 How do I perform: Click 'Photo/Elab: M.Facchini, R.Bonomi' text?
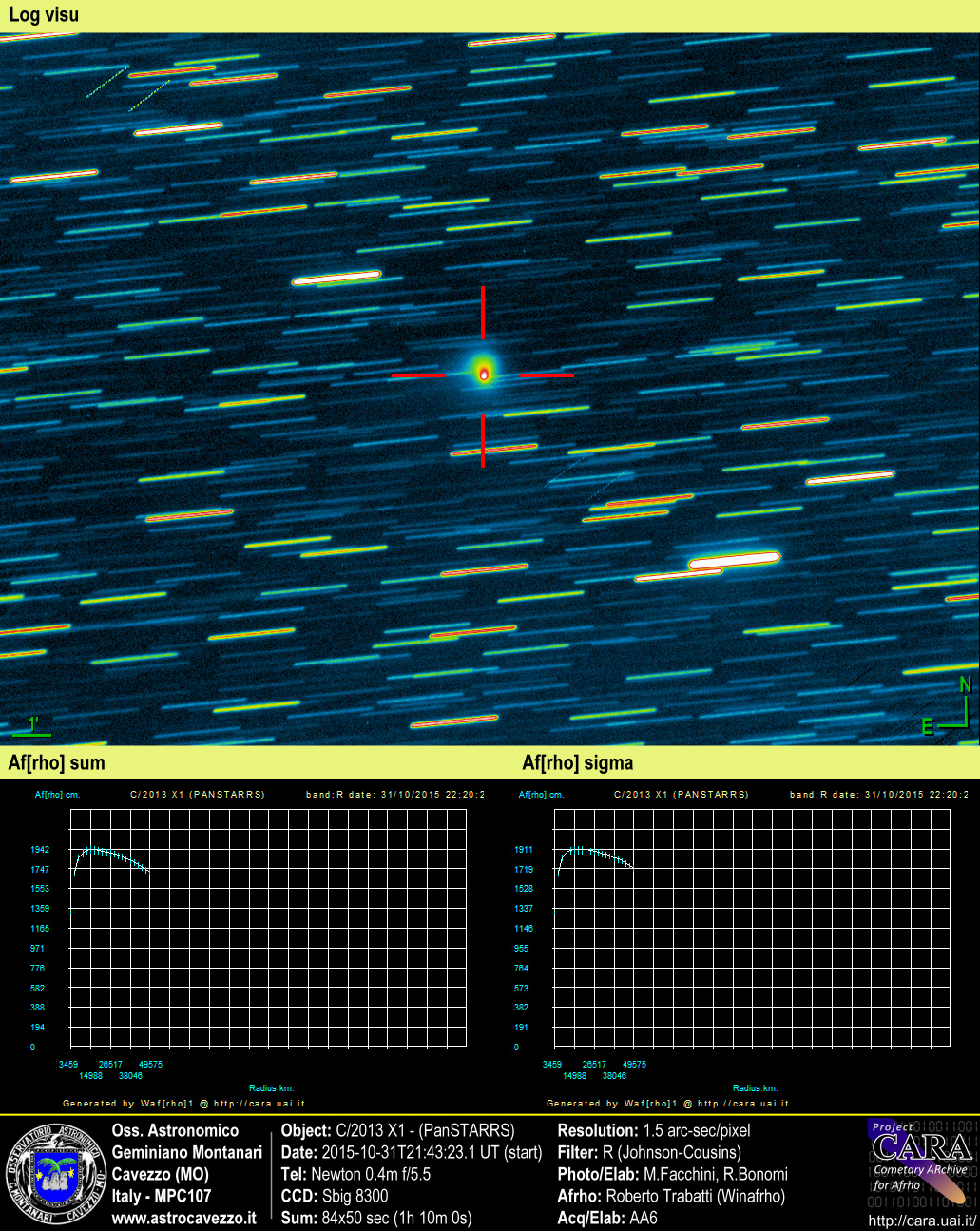click(673, 1174)
